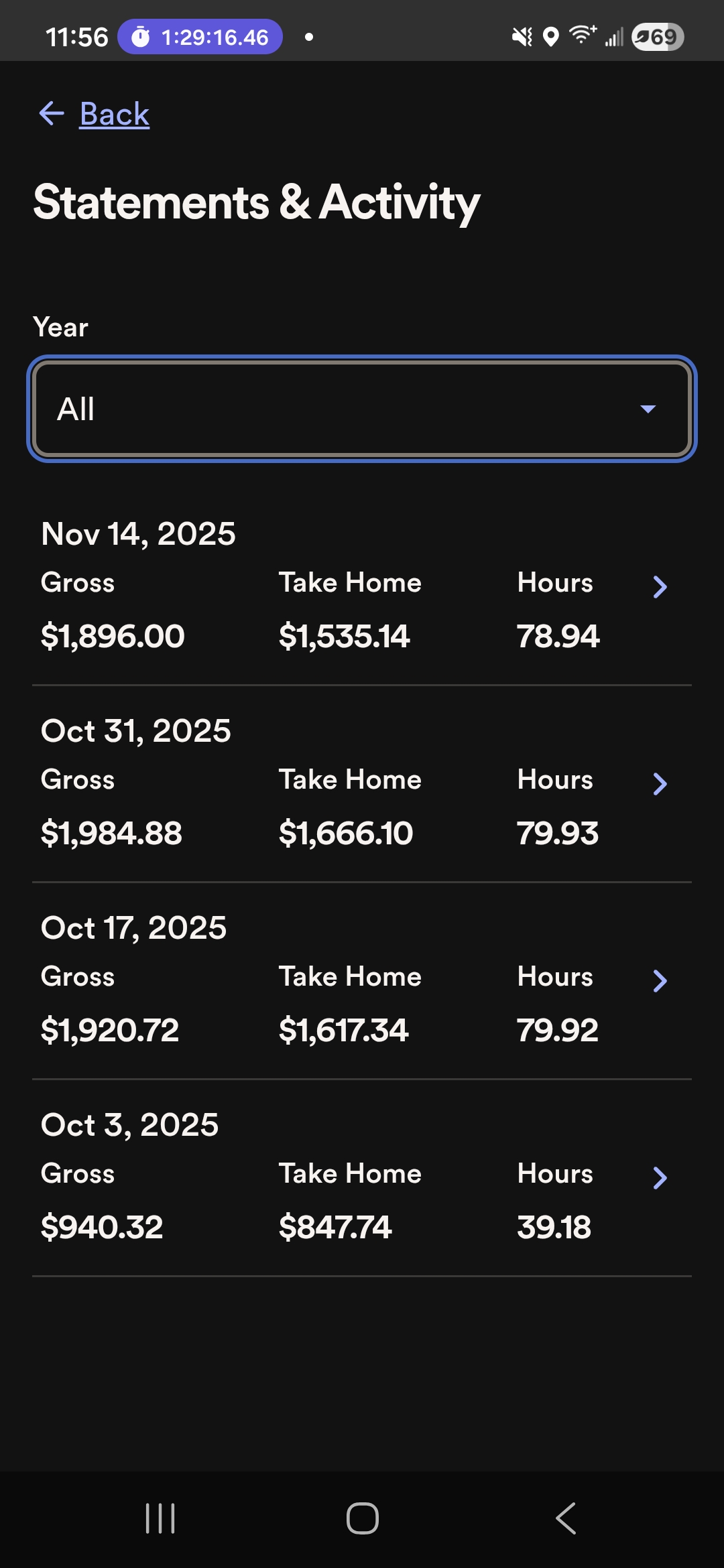
Task: Tap the Oct 17, 2025 statement heading
Action: [x=134, y=928]
